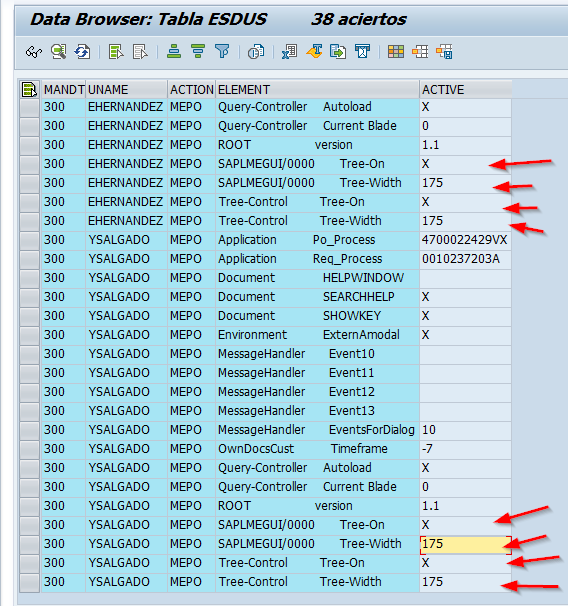Screen dimensions: 568x606
Task: Click the UNAME column header
Action: pyautogui.click(x=126, y=89)
